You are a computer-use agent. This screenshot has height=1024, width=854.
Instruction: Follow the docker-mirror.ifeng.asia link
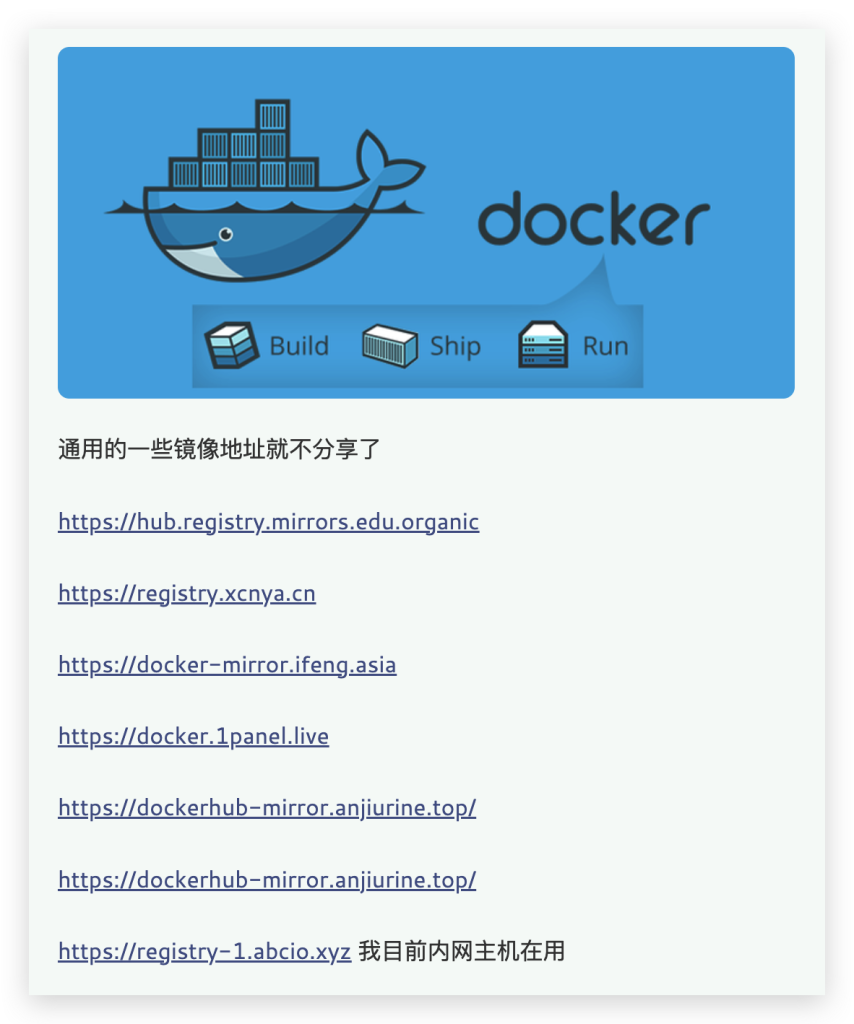(x=227, y=665)
